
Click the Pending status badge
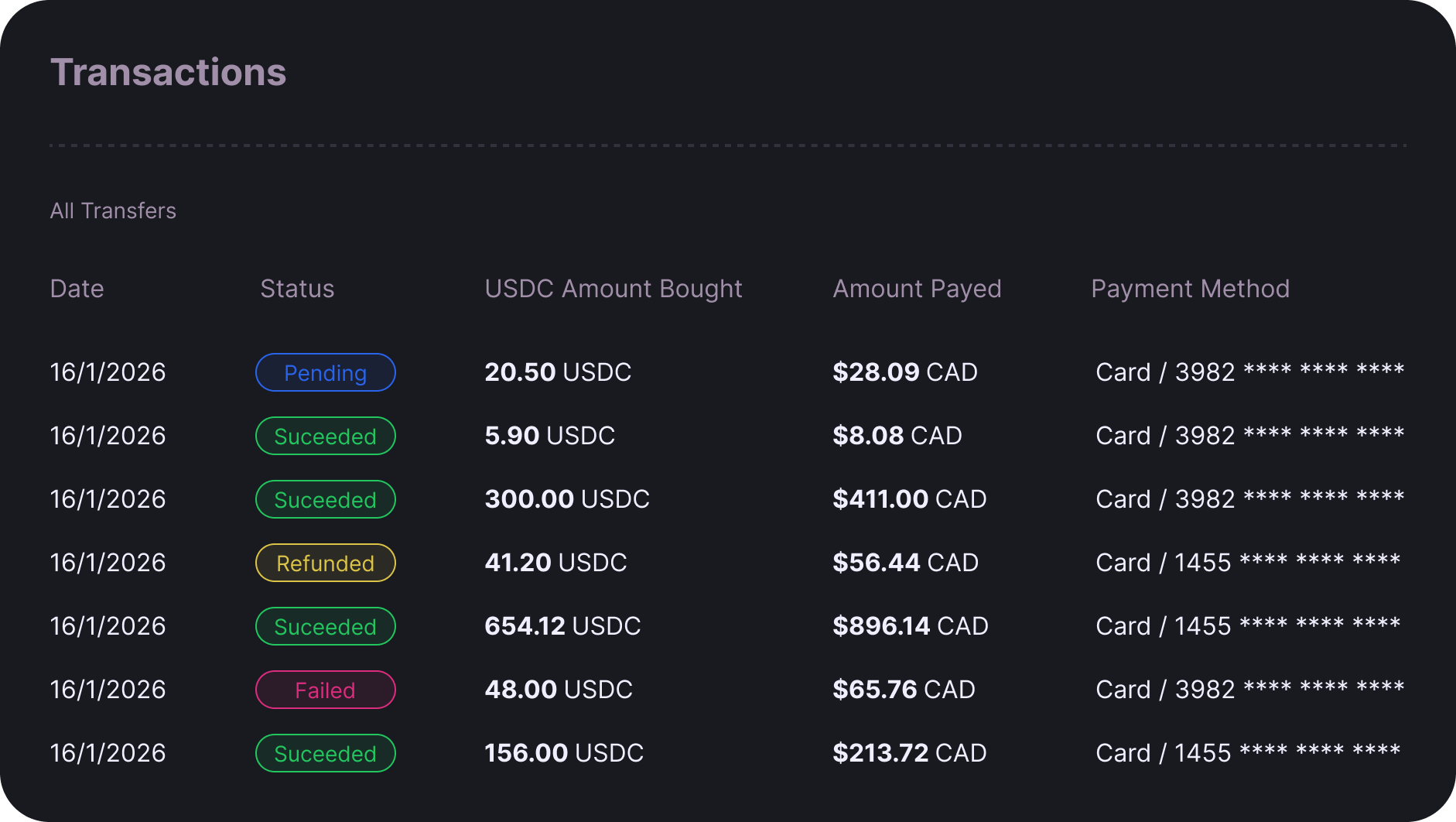(x=325, y=372)
